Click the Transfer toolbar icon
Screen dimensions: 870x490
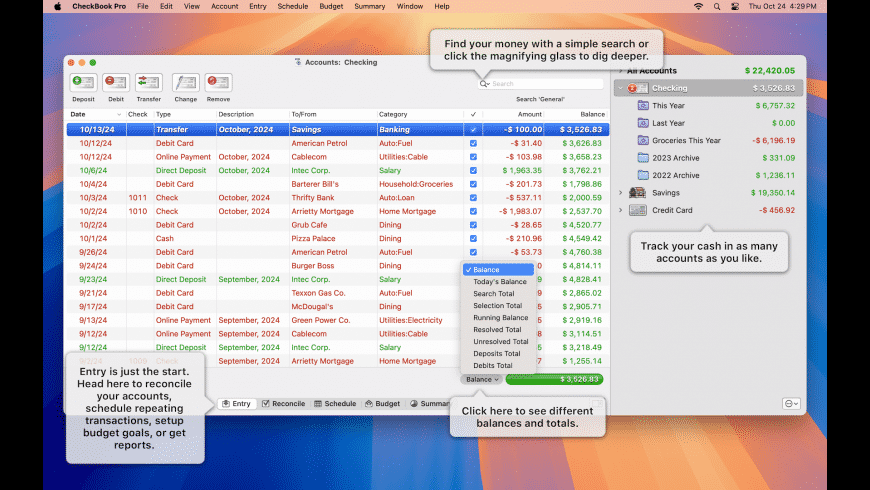pos(149,83)
